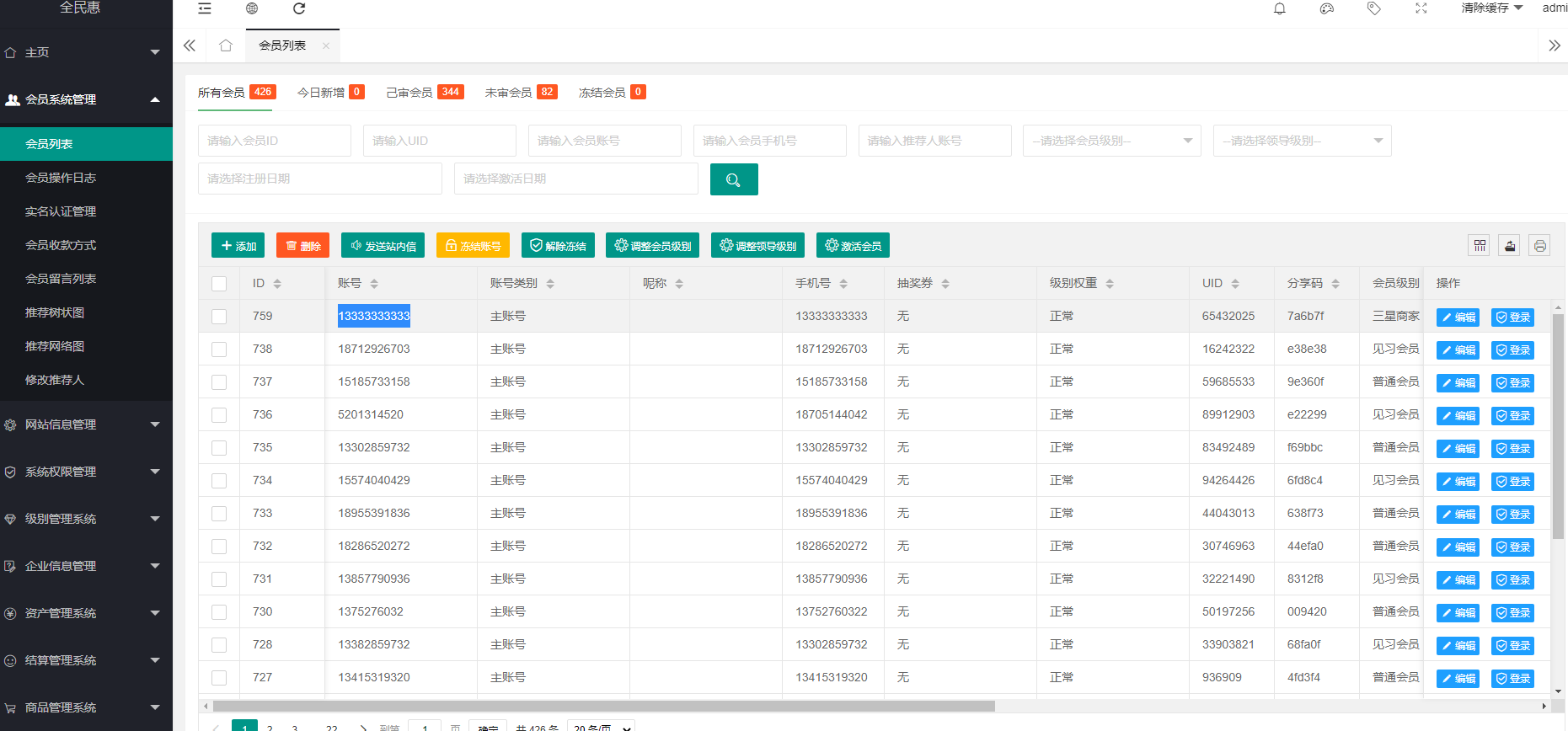Click the horizontal scrollbar under the table
Image resolution: width=1568 pixels, height=731 pixels.
603,707
